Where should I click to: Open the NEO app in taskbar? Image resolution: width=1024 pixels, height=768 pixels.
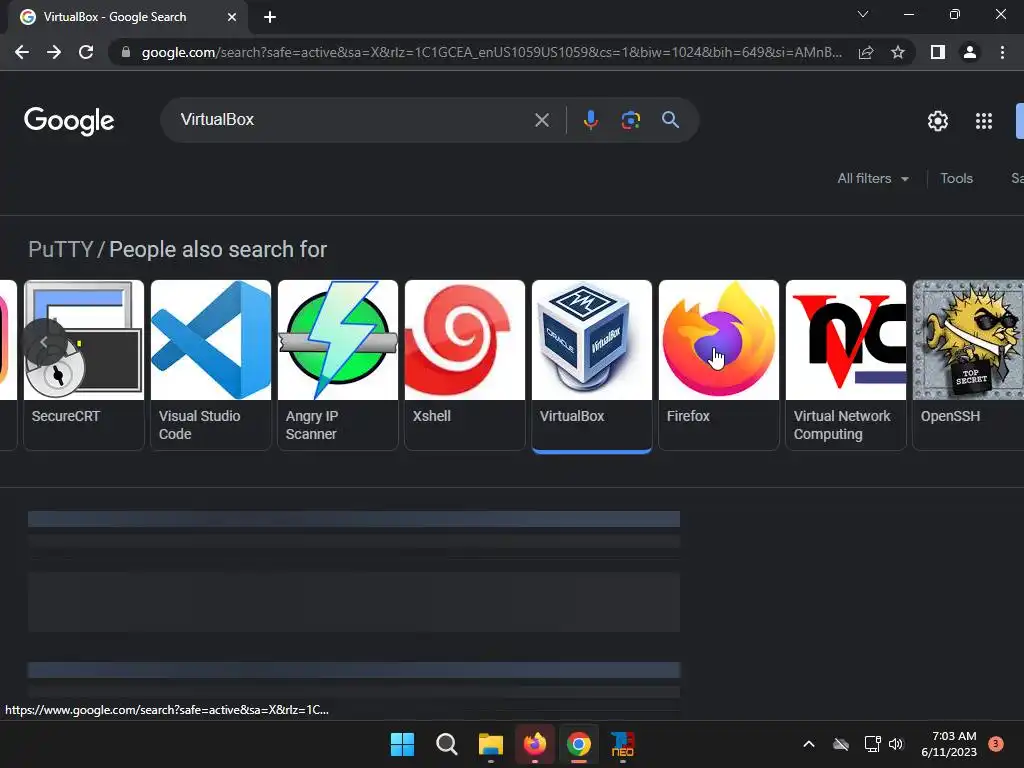pos(622,744)
